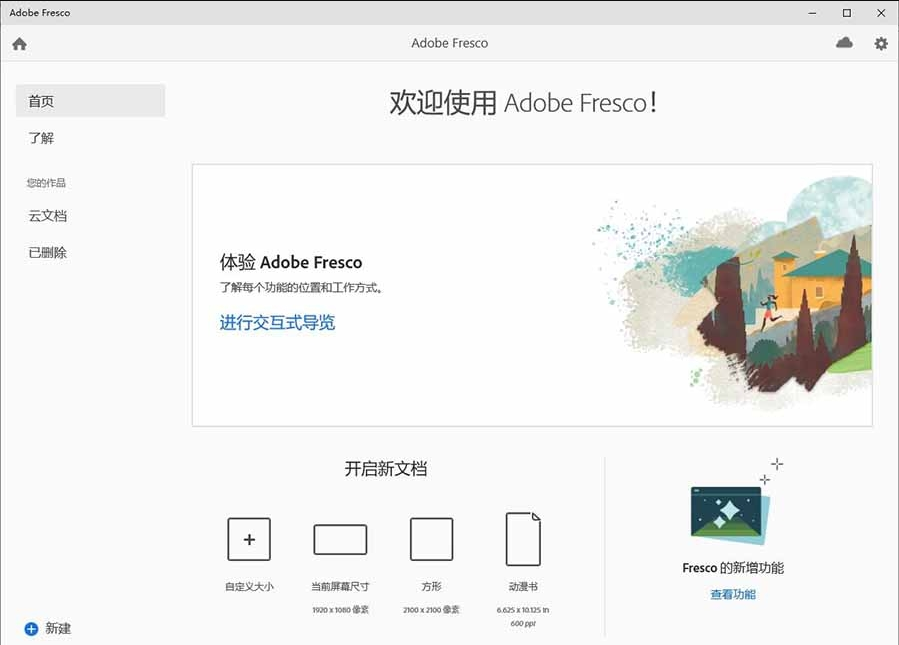899x645 pixels.
Task: Open settings gear icon
Action: pos(881,44)
